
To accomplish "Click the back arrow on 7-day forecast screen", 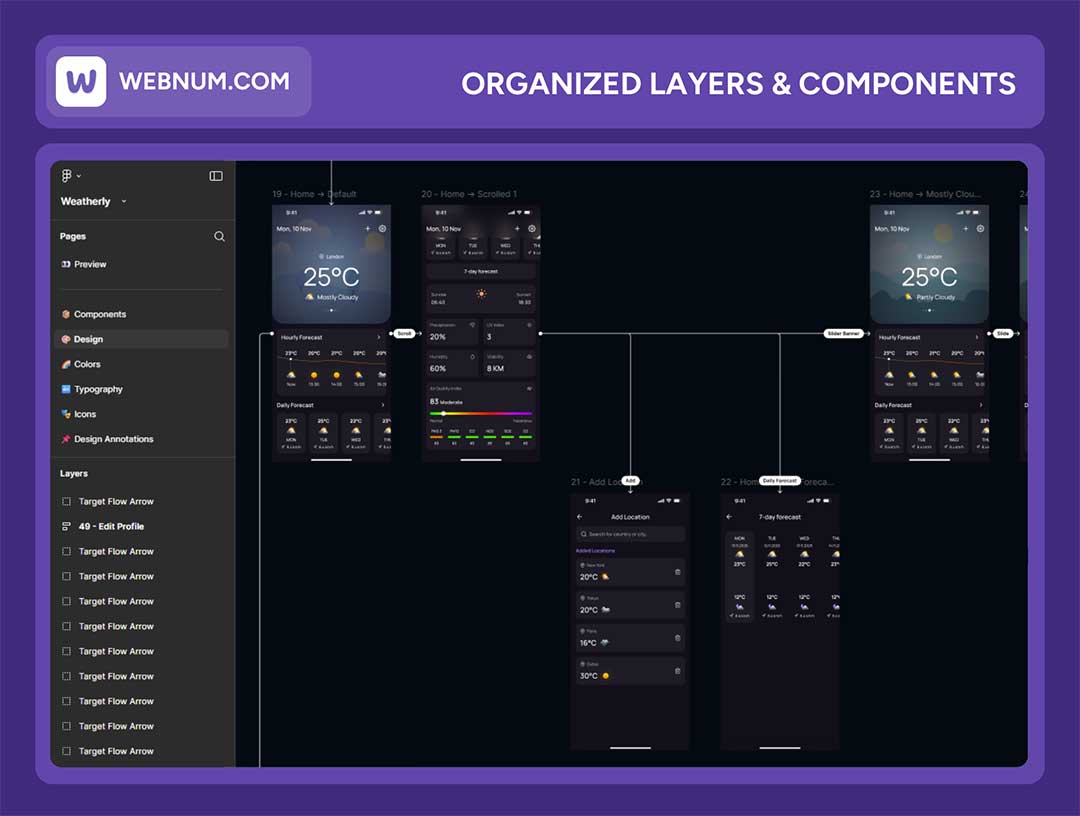I will click(x=729, y=517).
